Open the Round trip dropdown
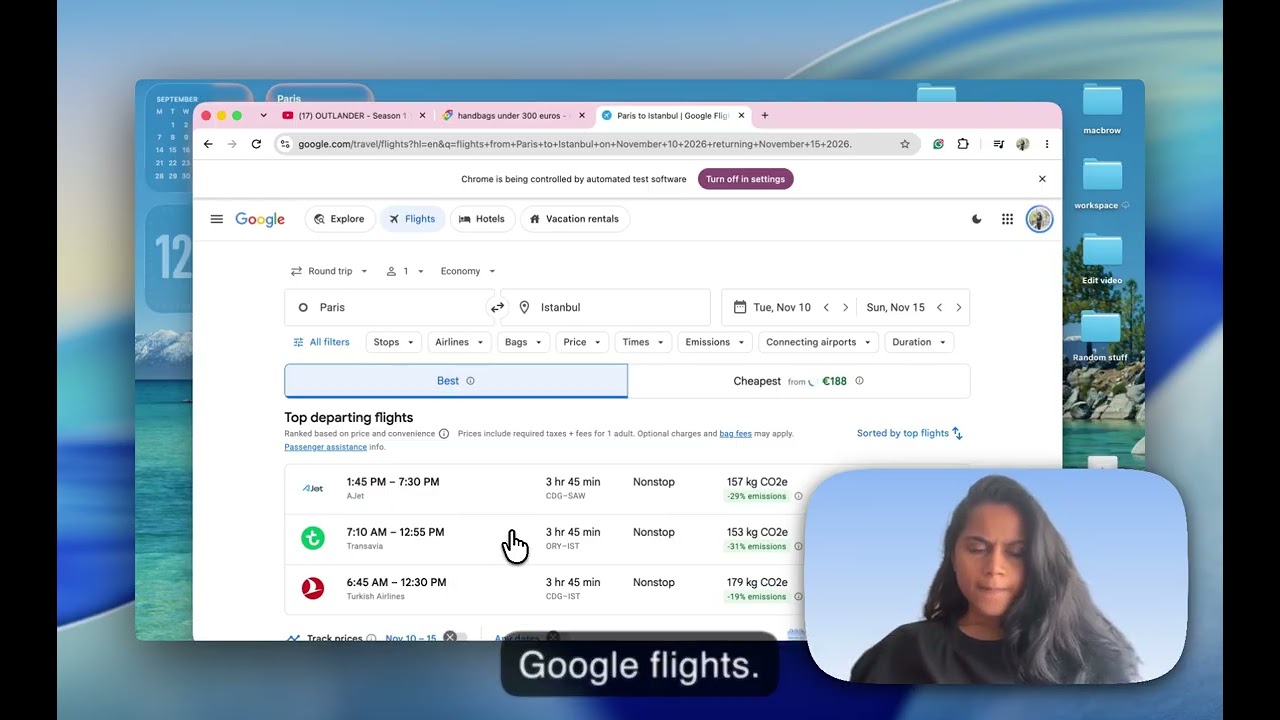The height and width of the screenshot is (720, 1280). coord(329,271)
